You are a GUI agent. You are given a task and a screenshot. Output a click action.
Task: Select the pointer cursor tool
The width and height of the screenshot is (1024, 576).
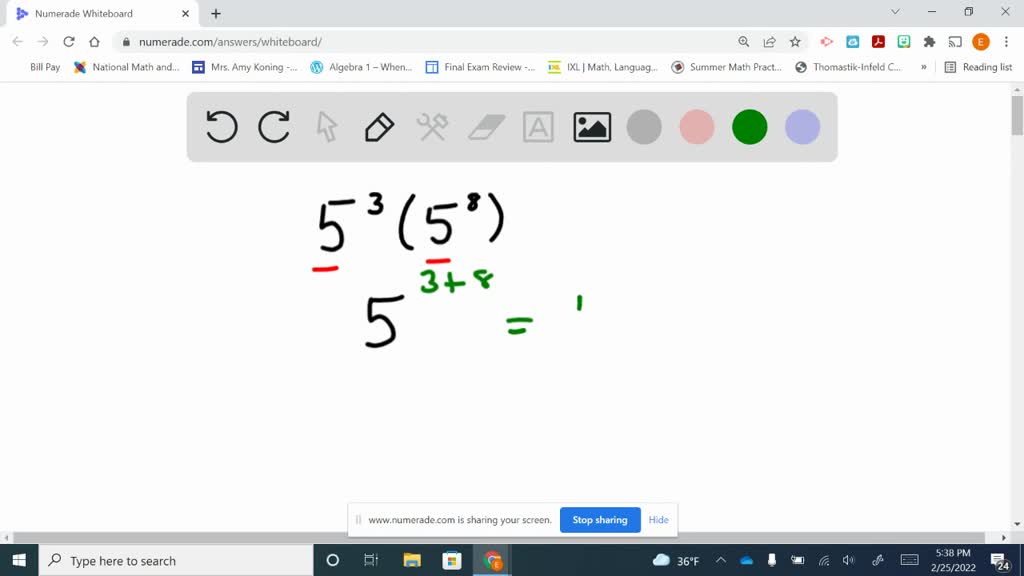tap(327, 127)
